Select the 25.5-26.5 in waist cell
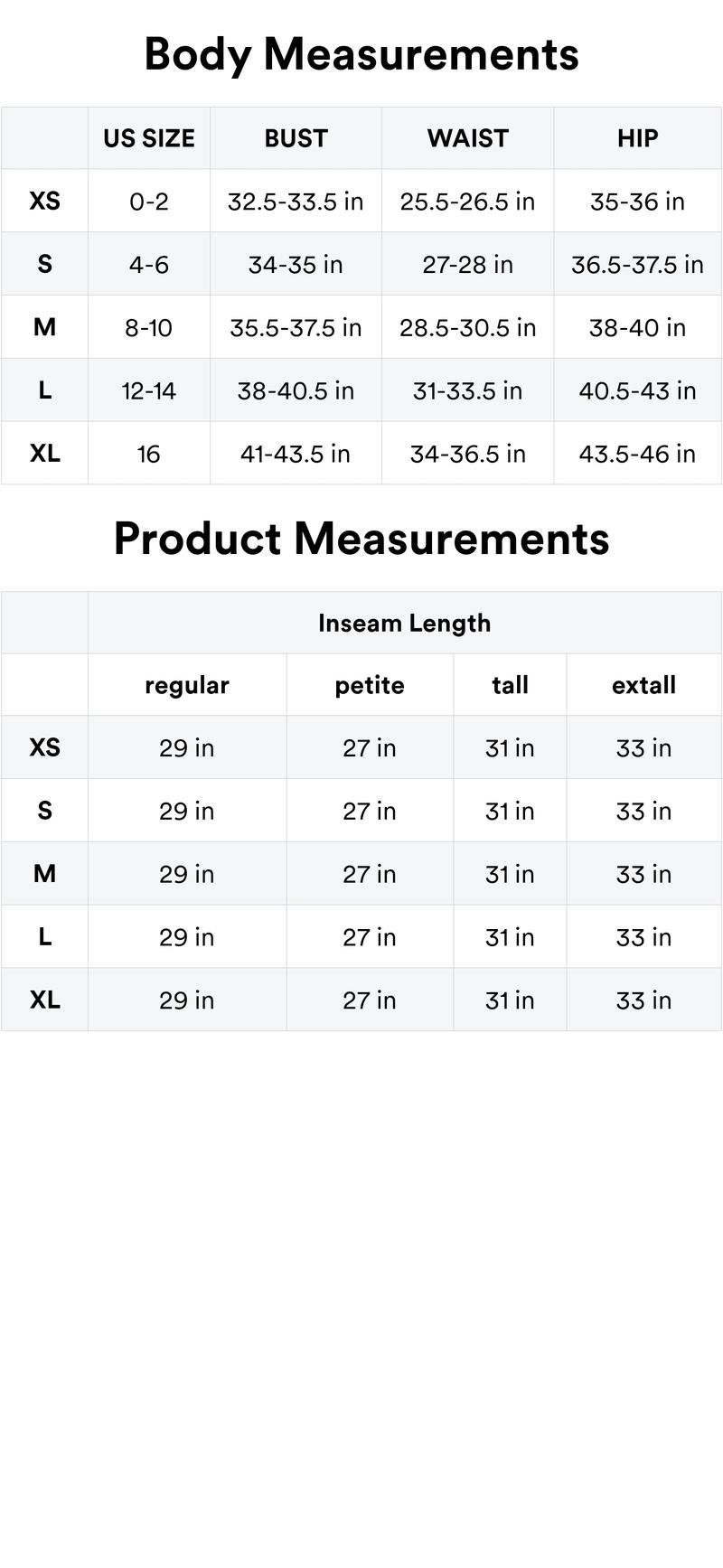 click(467, 202)
